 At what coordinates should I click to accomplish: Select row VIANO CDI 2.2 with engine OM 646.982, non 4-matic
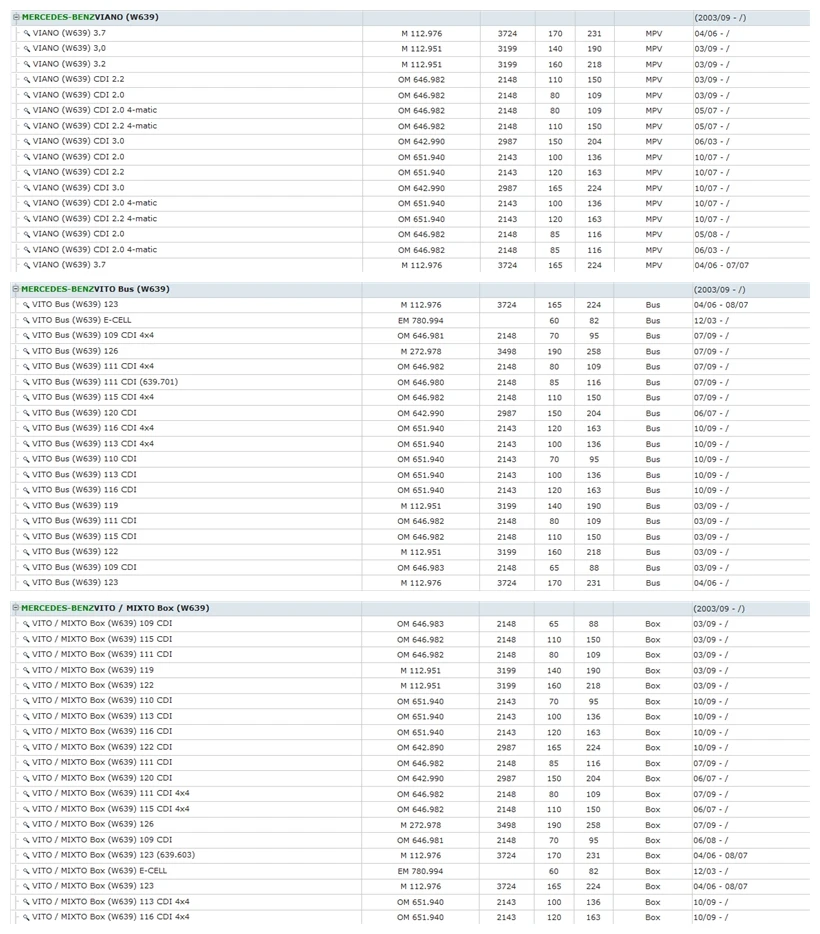click(410, 80)
